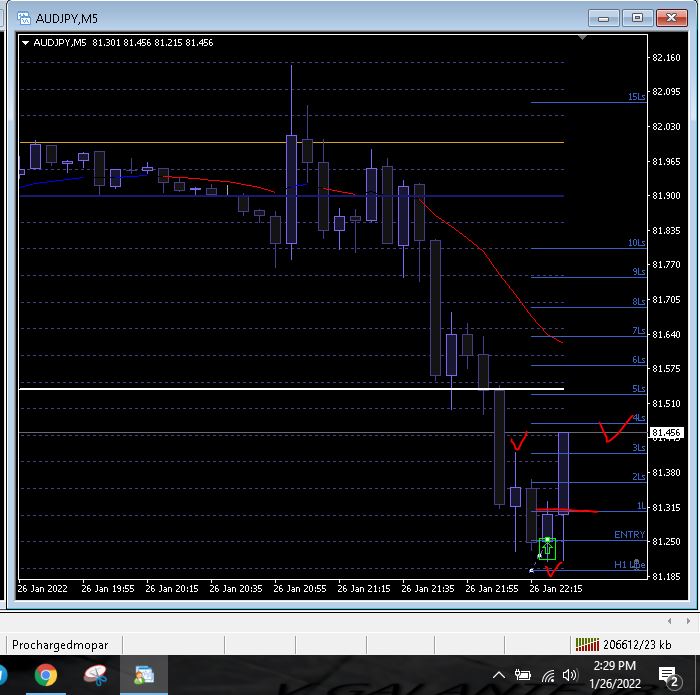Select the 6Ls level label

click(x=638, y=360)
